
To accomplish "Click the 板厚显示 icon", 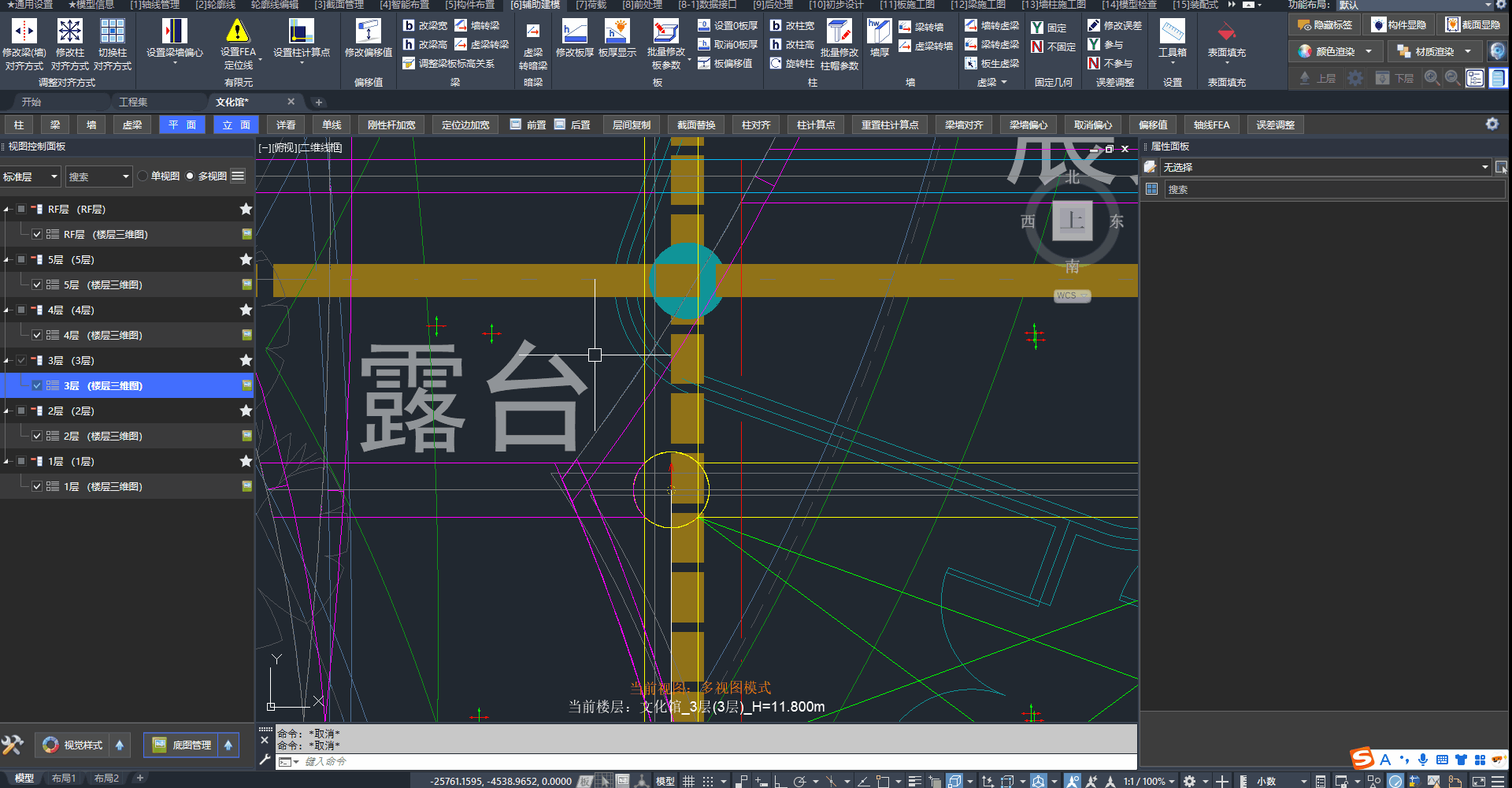I will [x=617, y=32].
